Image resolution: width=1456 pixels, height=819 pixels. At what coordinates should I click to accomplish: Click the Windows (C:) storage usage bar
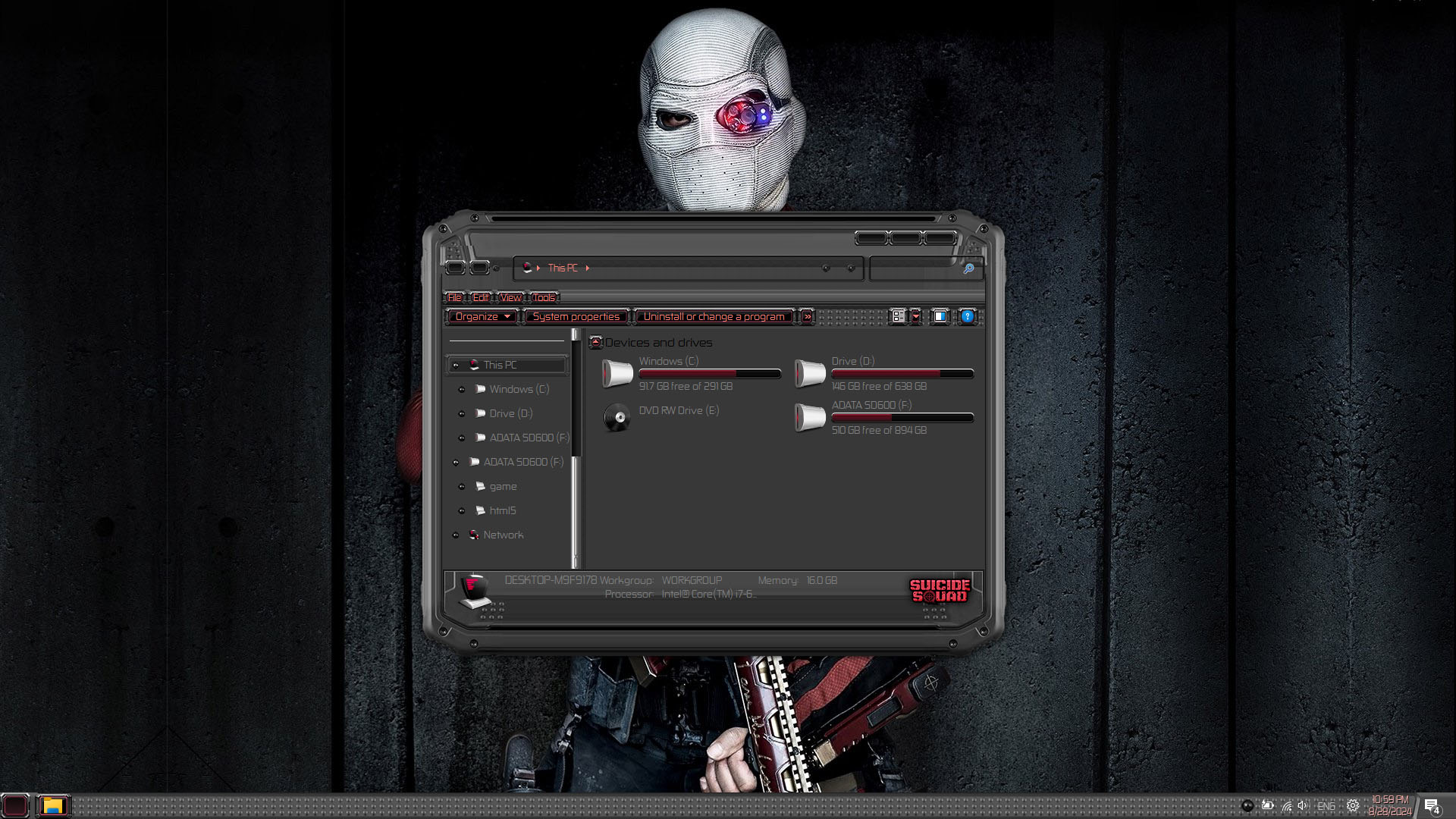tap(710, 374)
